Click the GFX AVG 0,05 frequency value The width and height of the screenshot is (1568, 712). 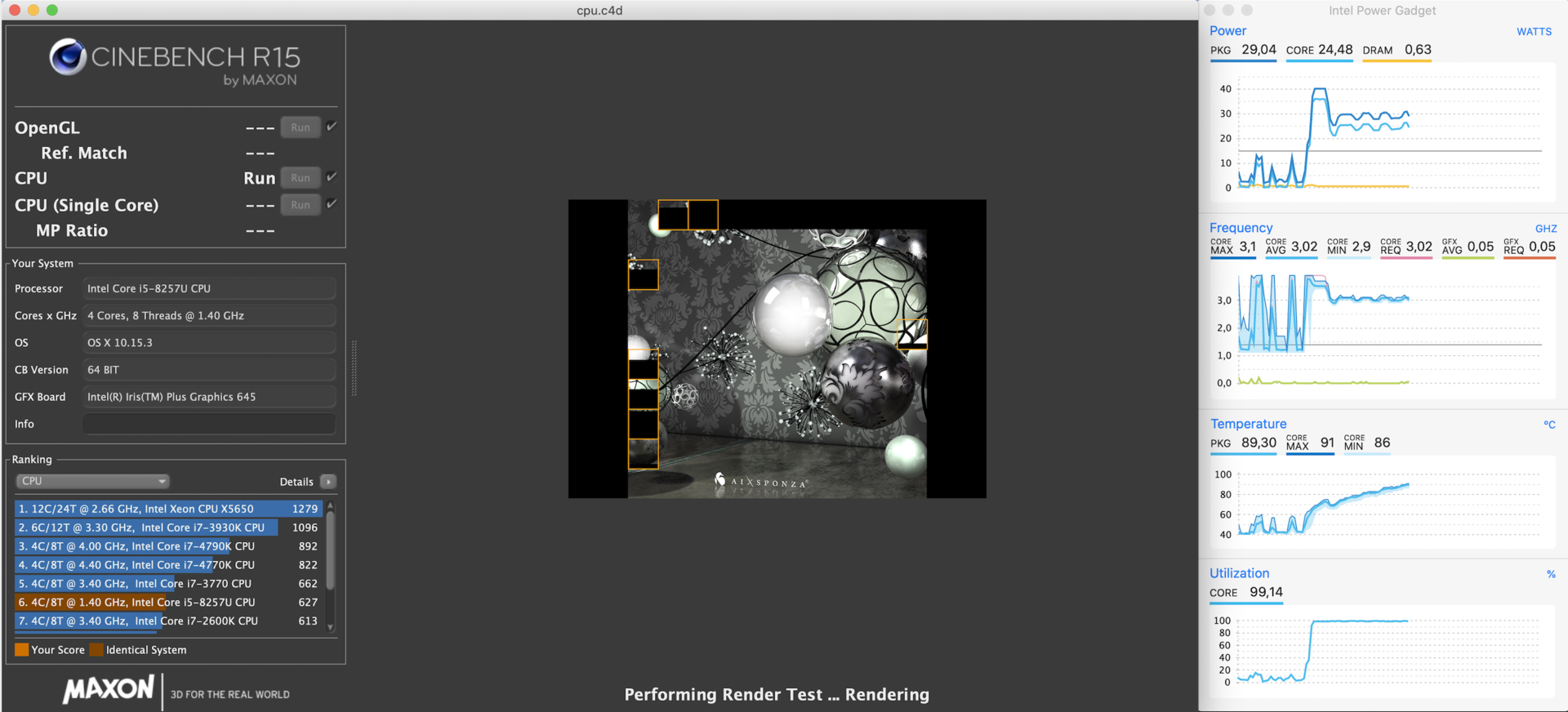pyautogui.click(x=1468, y=247)
